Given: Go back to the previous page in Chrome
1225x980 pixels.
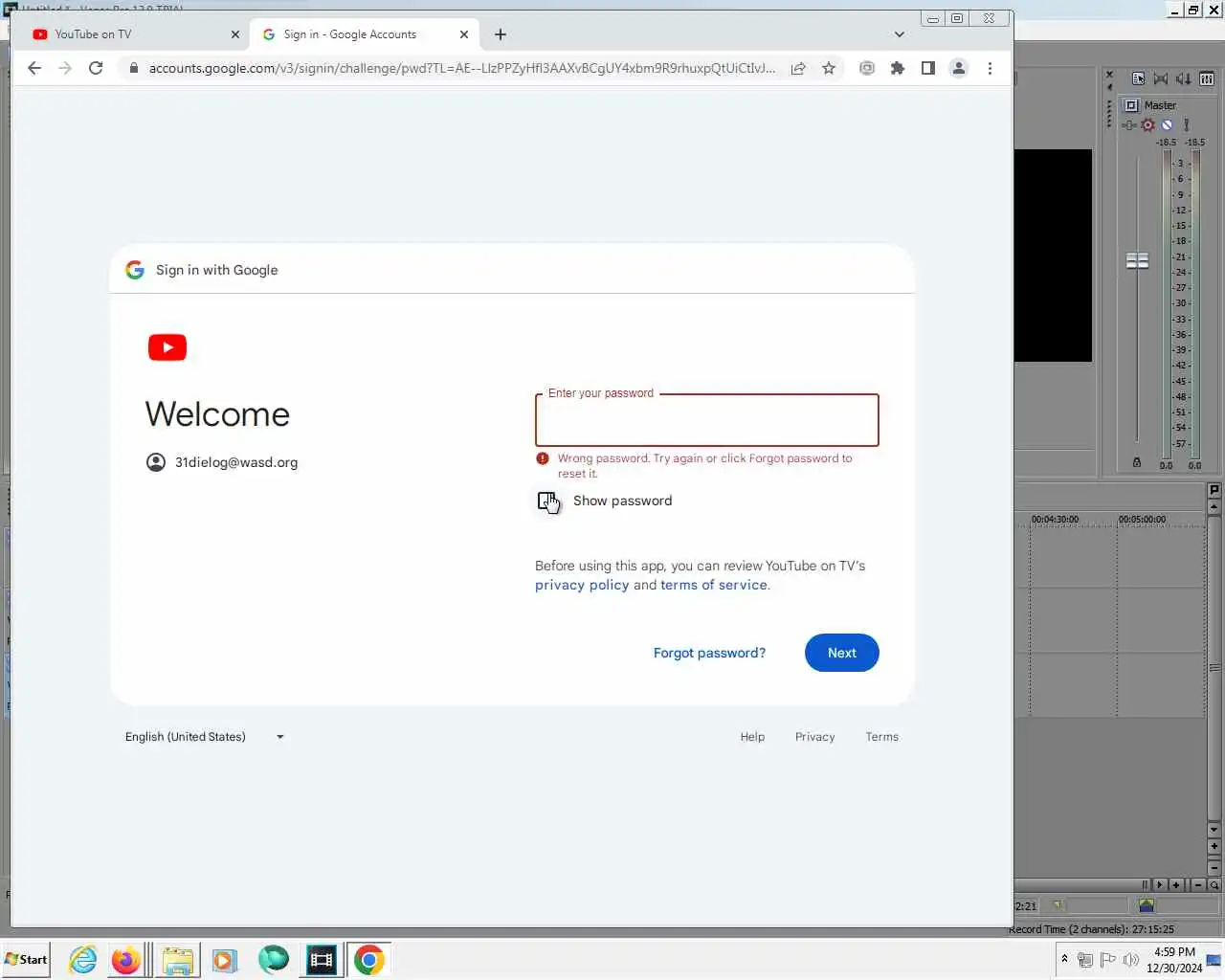Looking at the screenshot, I should 34,68.
